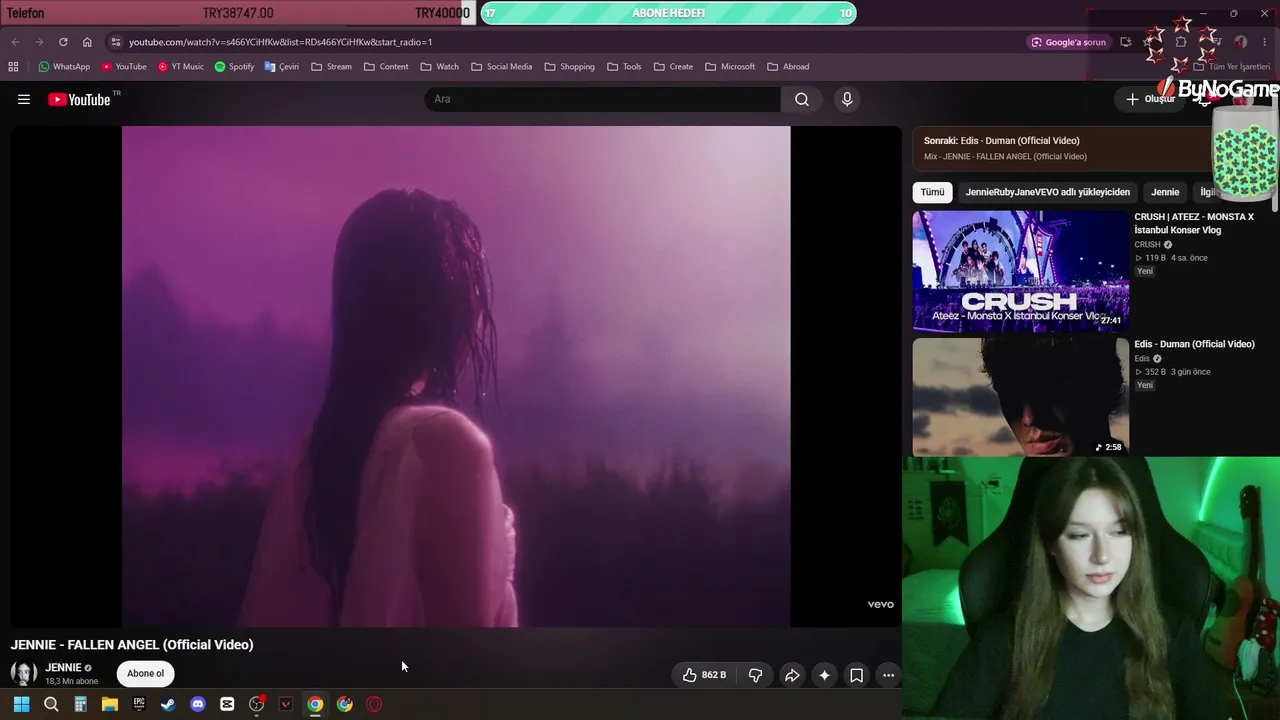The width and height of the screenshot is (1280, 720).
Task: Open File Explorer from the taskbar
Action: tap(110, 704)
